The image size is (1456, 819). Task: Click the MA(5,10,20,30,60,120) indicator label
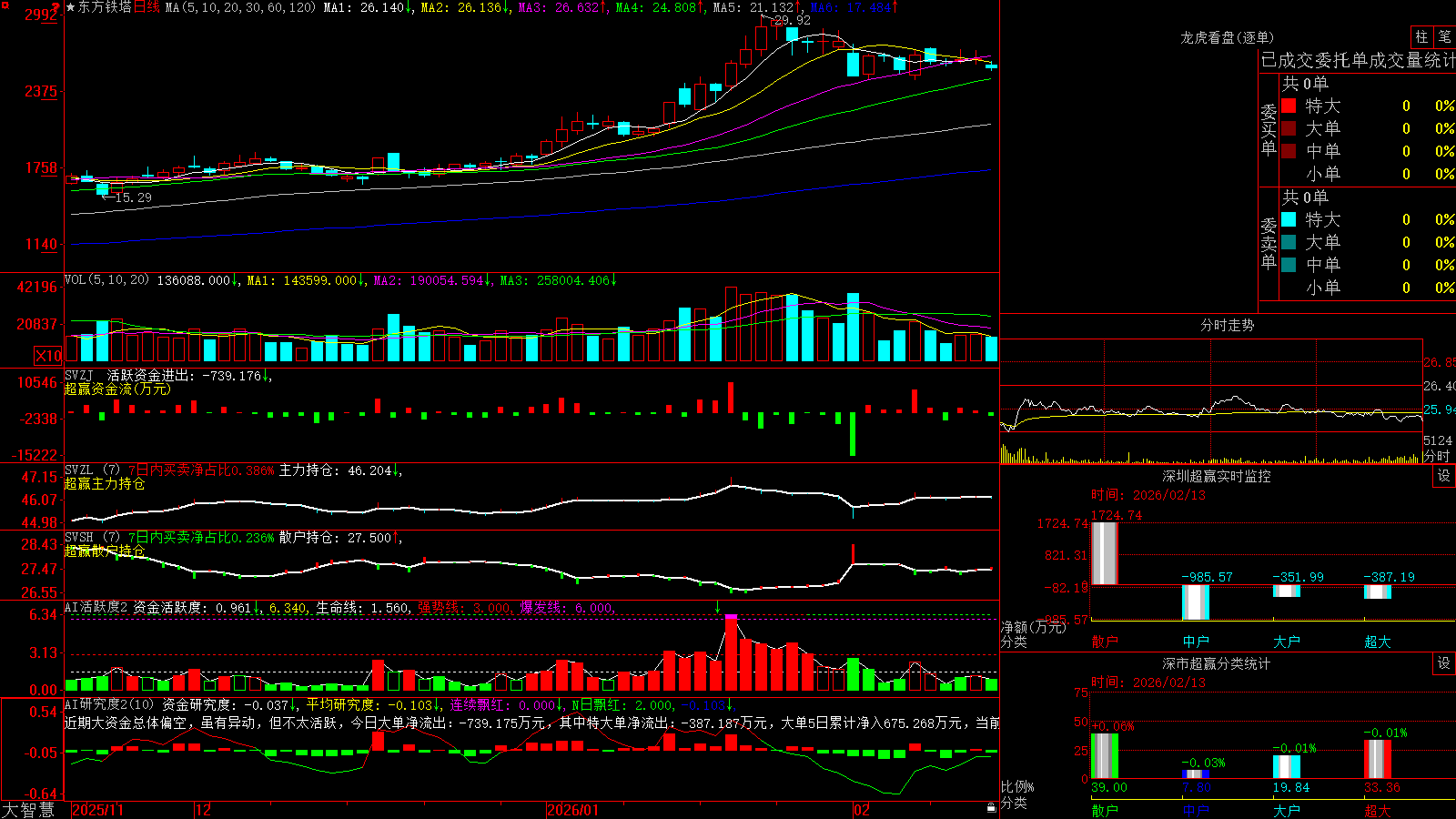pos(240,7)
